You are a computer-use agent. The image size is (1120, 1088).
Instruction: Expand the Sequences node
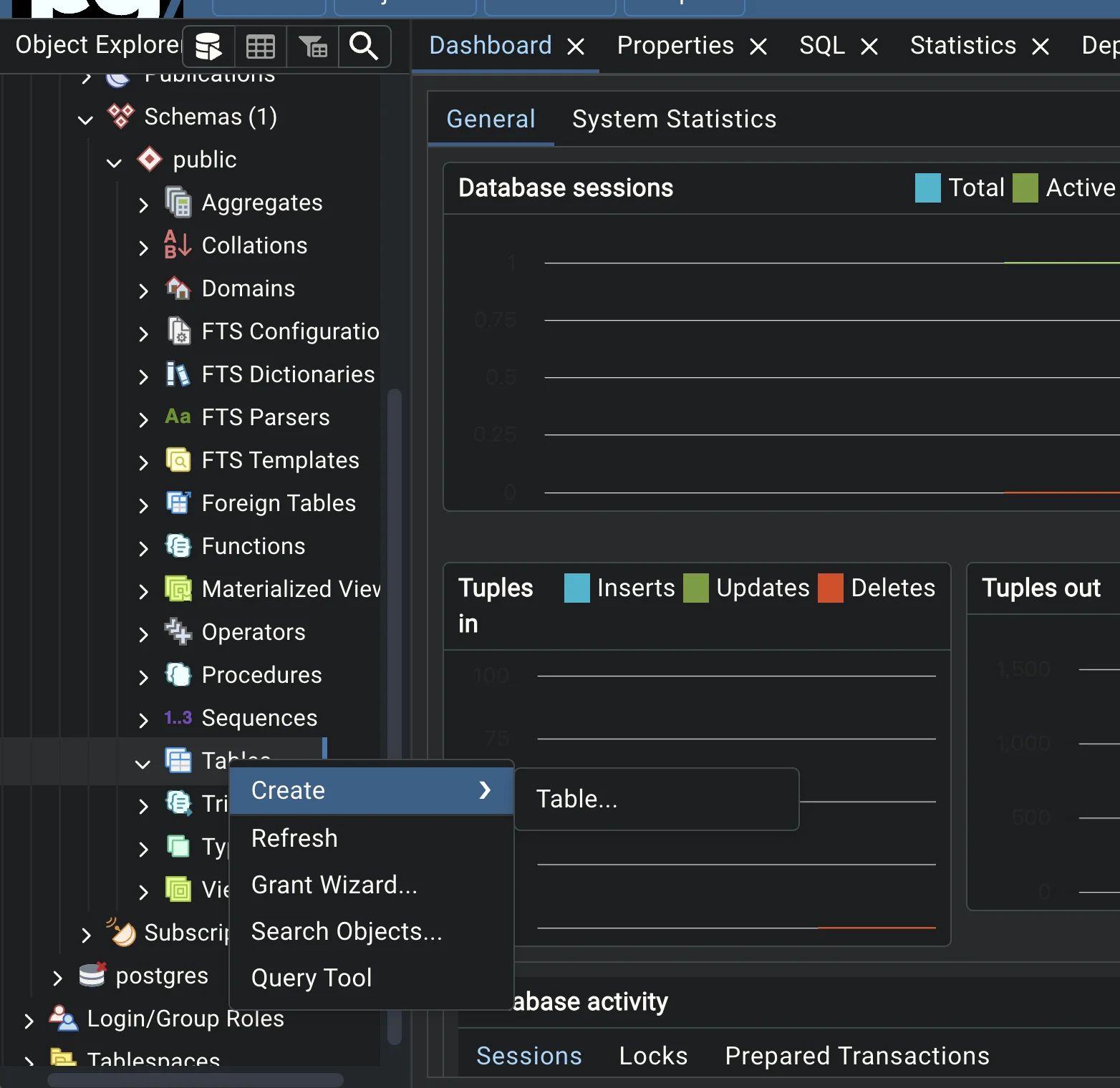[143, 720]
